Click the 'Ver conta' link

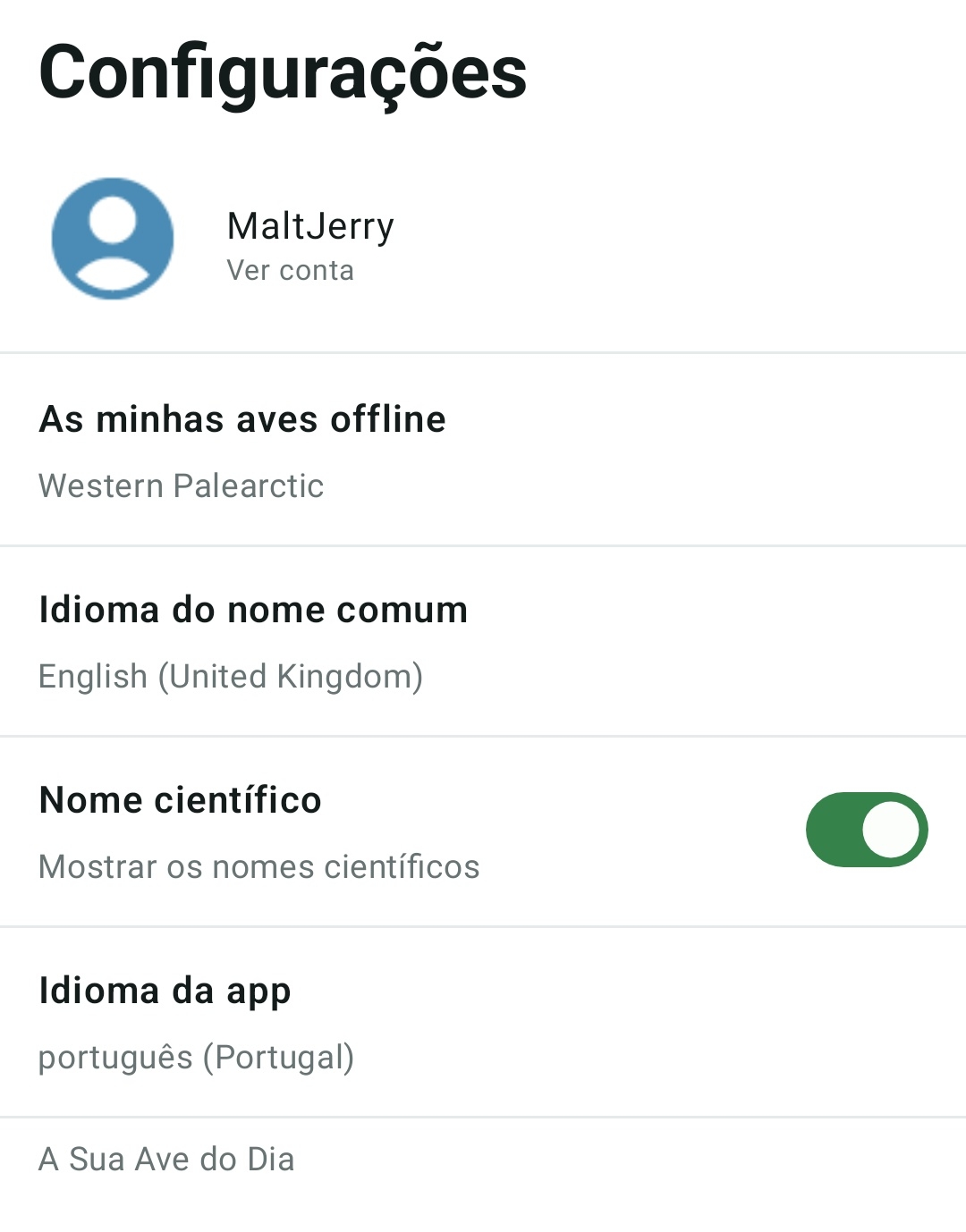coord(290,271)
